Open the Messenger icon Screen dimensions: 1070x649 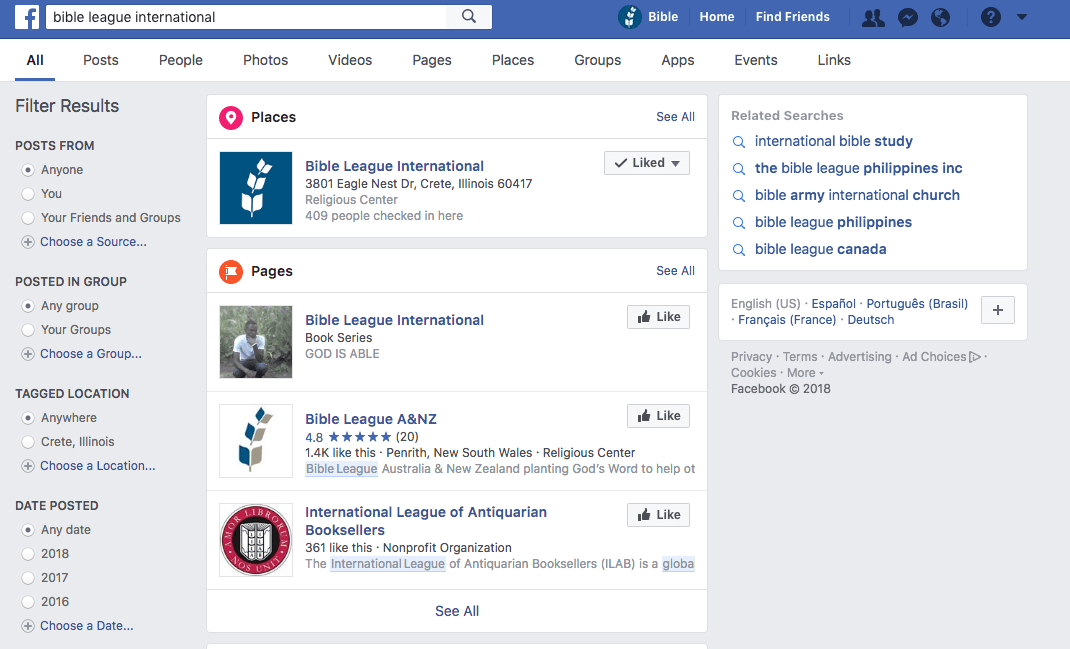click(x=908, y=17)
